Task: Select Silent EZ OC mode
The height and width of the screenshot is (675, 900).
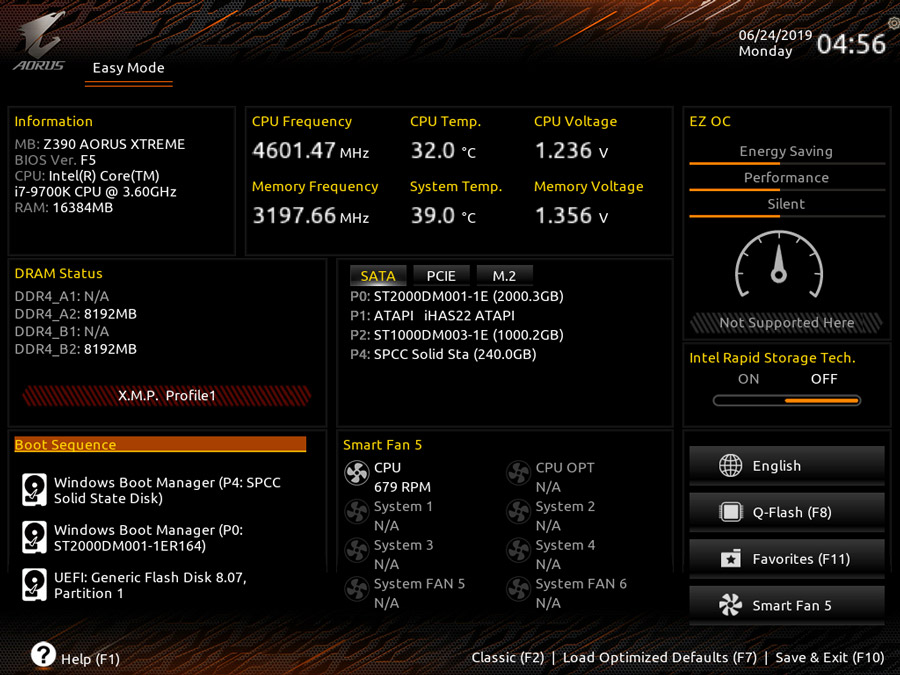Action: click(786, 205)
